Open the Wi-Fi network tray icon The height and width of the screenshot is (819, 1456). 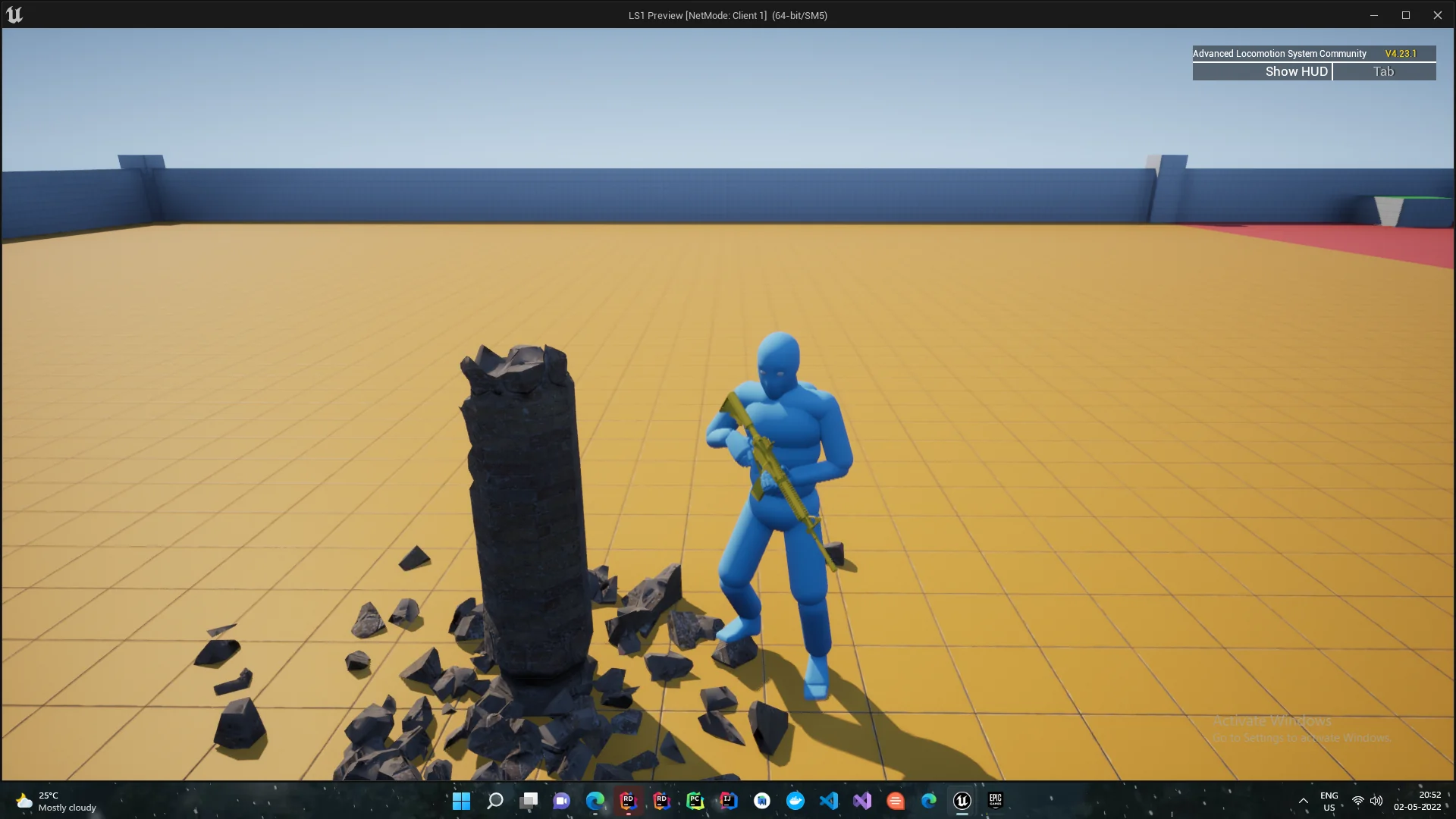click(1358, 801)
